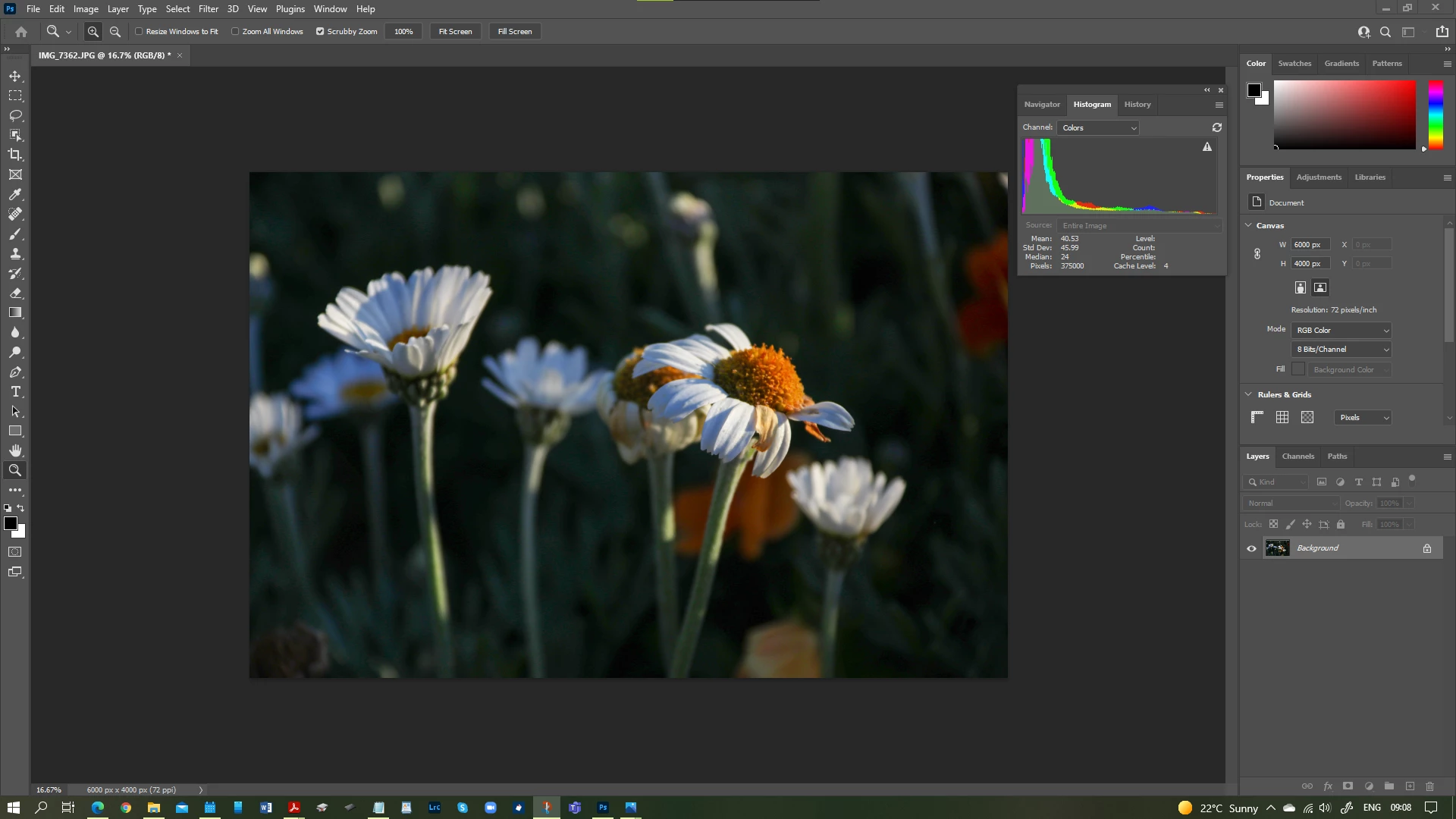This screenshot has width=1456, height=819.
Task: Select the Crop tool
Action: click(x=15, y=155)
